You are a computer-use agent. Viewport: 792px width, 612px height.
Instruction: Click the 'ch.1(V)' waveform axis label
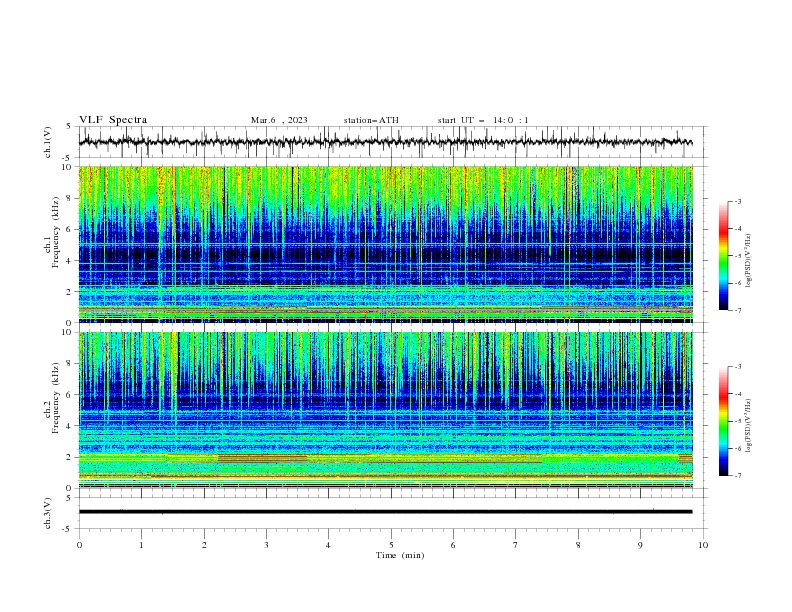tap(48, 142)
